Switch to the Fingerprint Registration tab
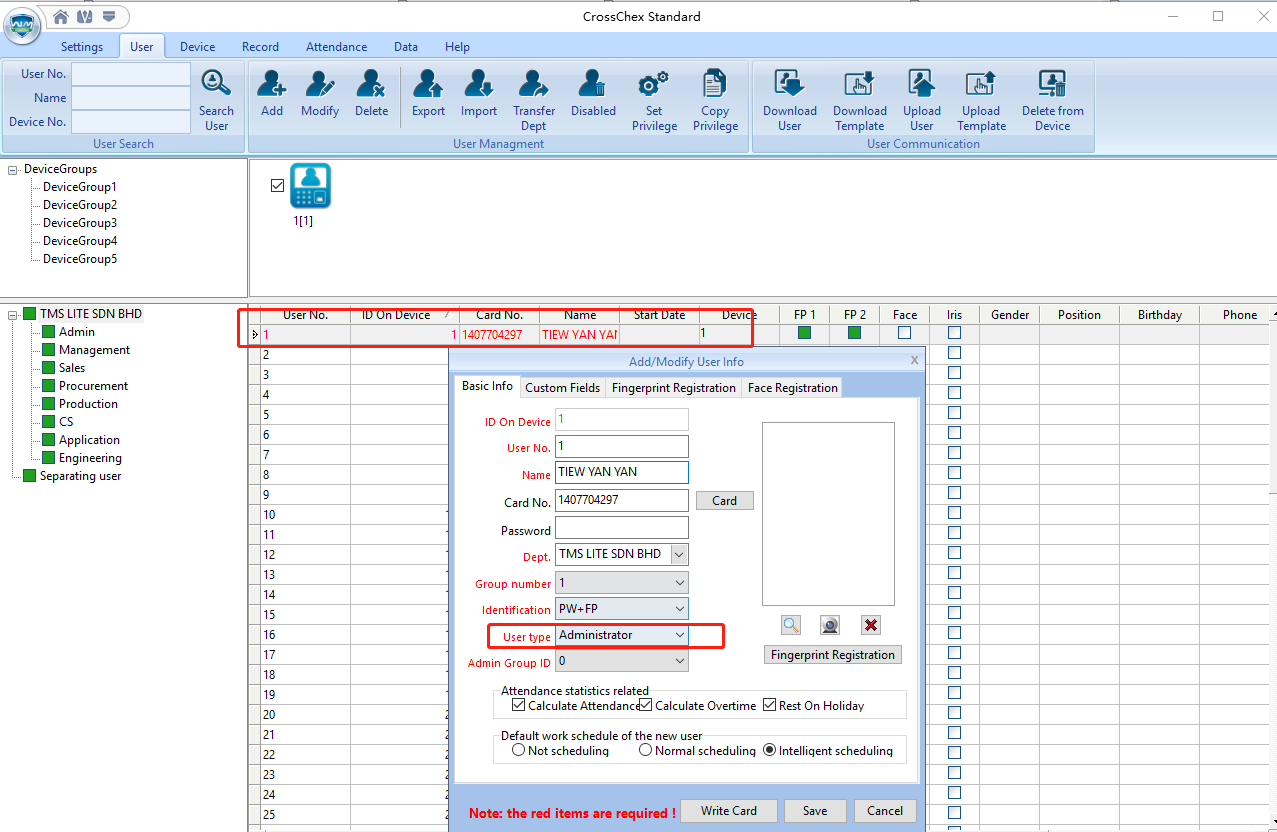 tap(673, 387)
